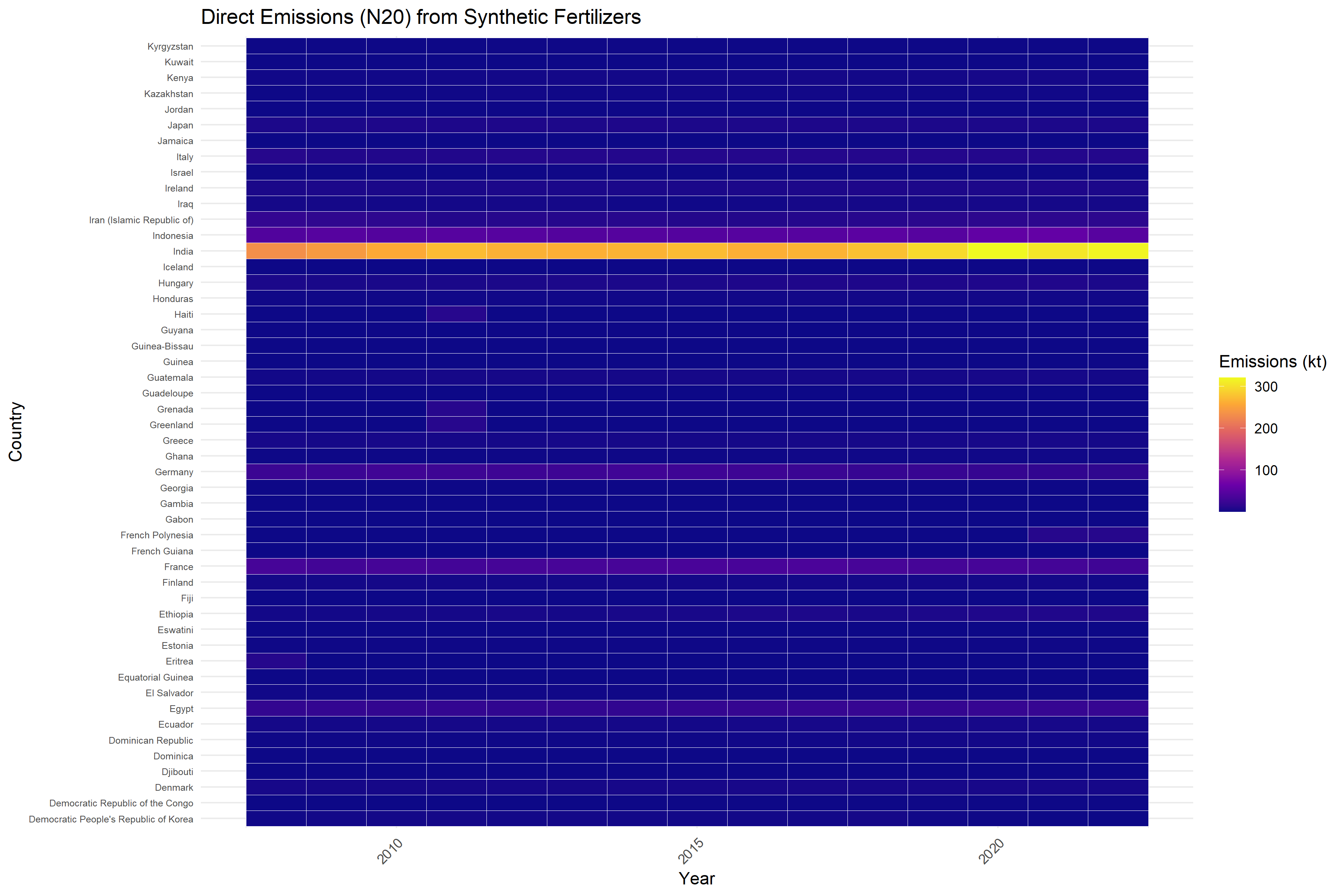Click the El Salvador label

tap(169, 693)
